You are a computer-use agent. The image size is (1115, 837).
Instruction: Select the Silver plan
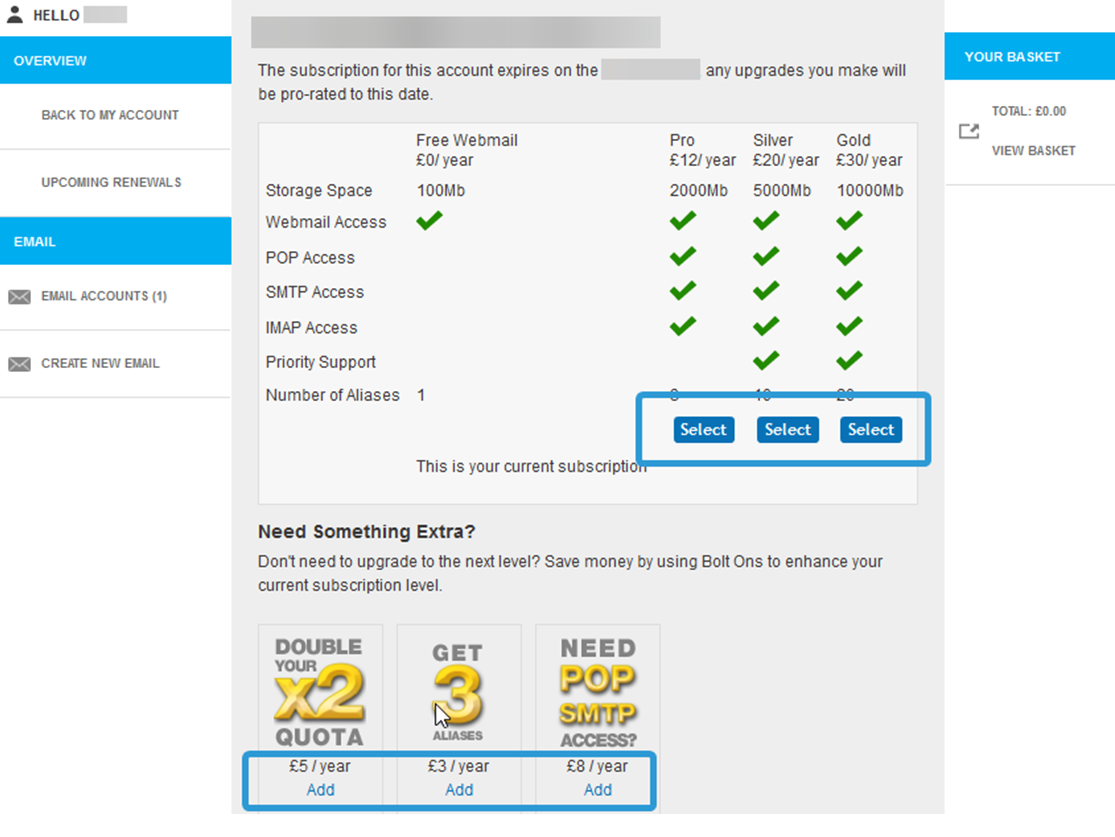(x=787, y=430)
